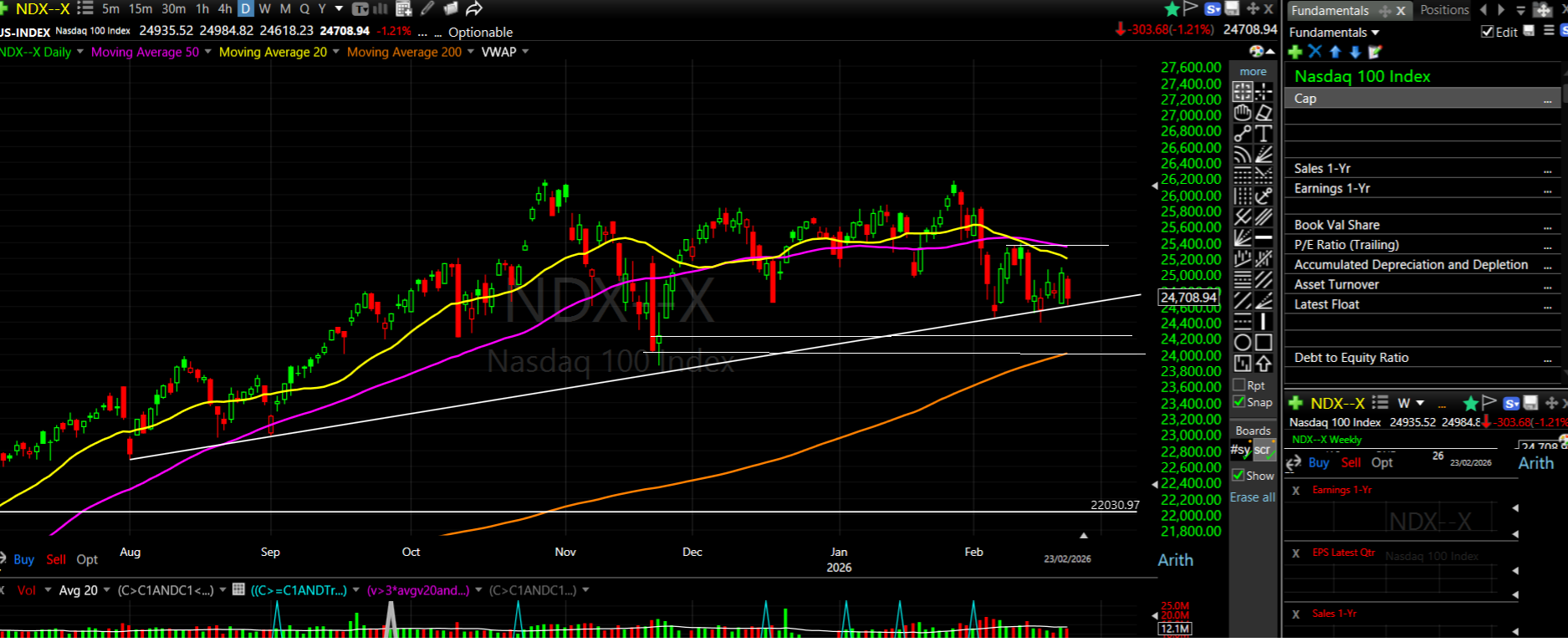Toggle the Edit checkbox in Fundamentals panel
Screen dimensions: 1568x642
pyautogui.click(x=1487, y=32)
